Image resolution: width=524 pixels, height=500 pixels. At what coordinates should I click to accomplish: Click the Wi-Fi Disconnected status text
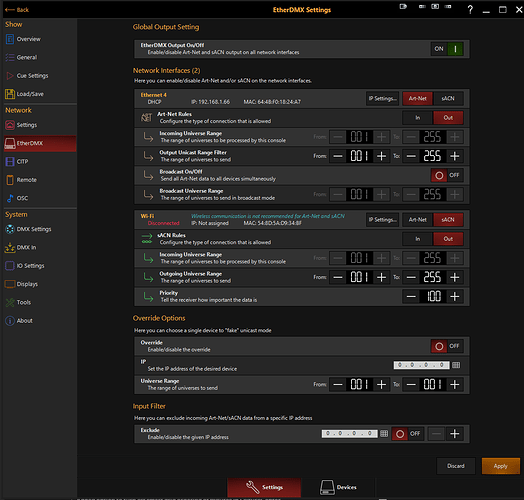click(x=163, y=223)
